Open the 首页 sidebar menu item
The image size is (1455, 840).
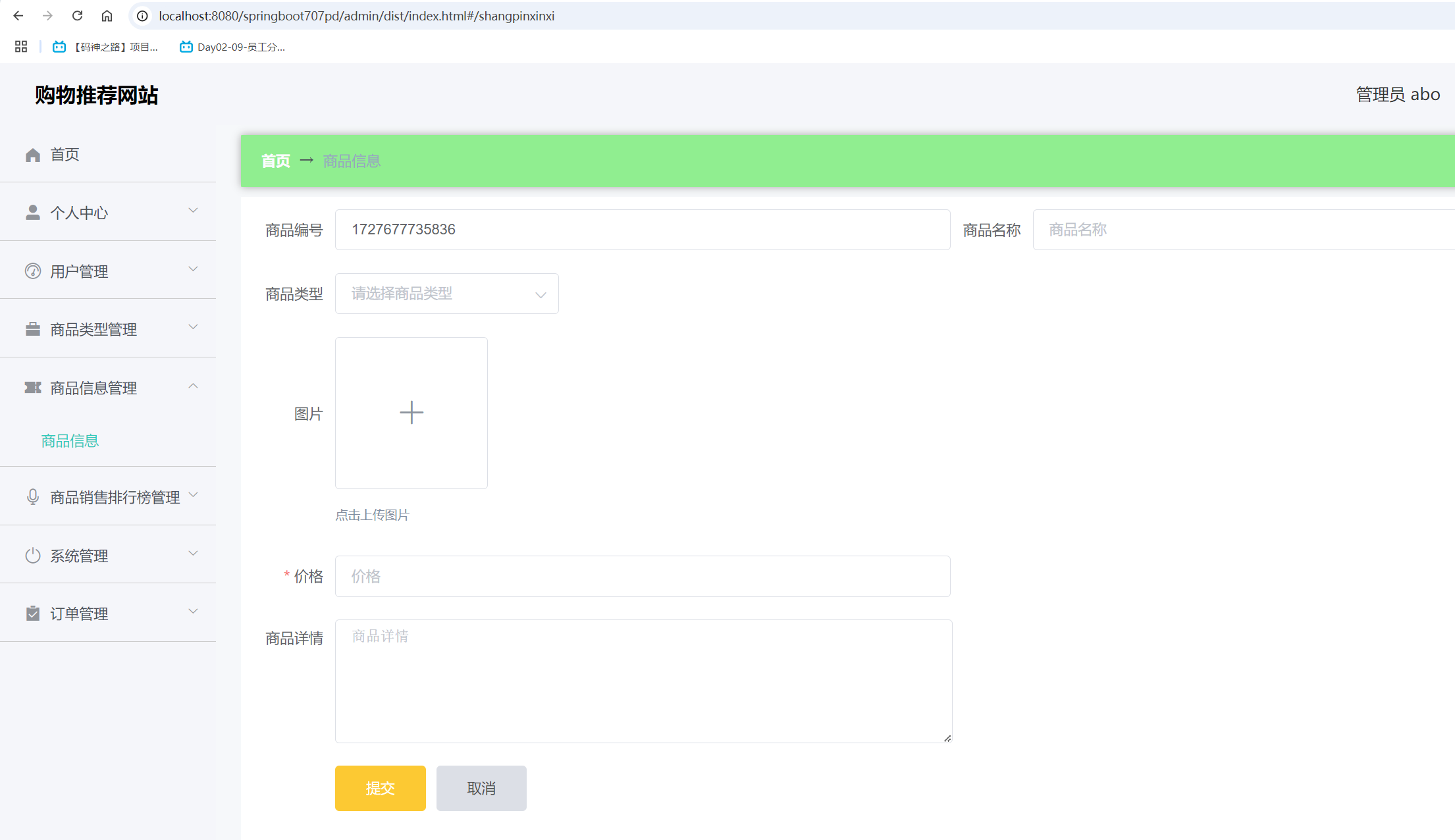[65, 155]
